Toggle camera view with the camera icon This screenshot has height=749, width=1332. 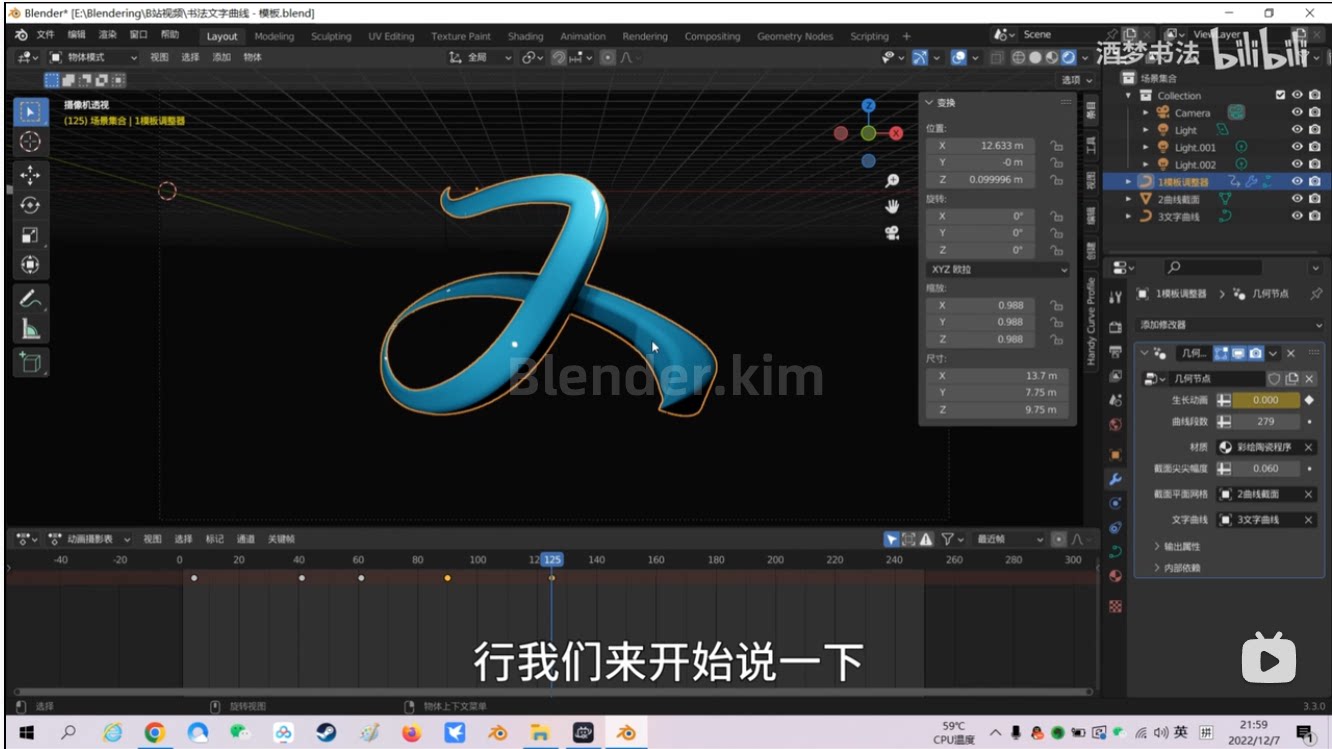pyautogui.click(x=892, y=233)
